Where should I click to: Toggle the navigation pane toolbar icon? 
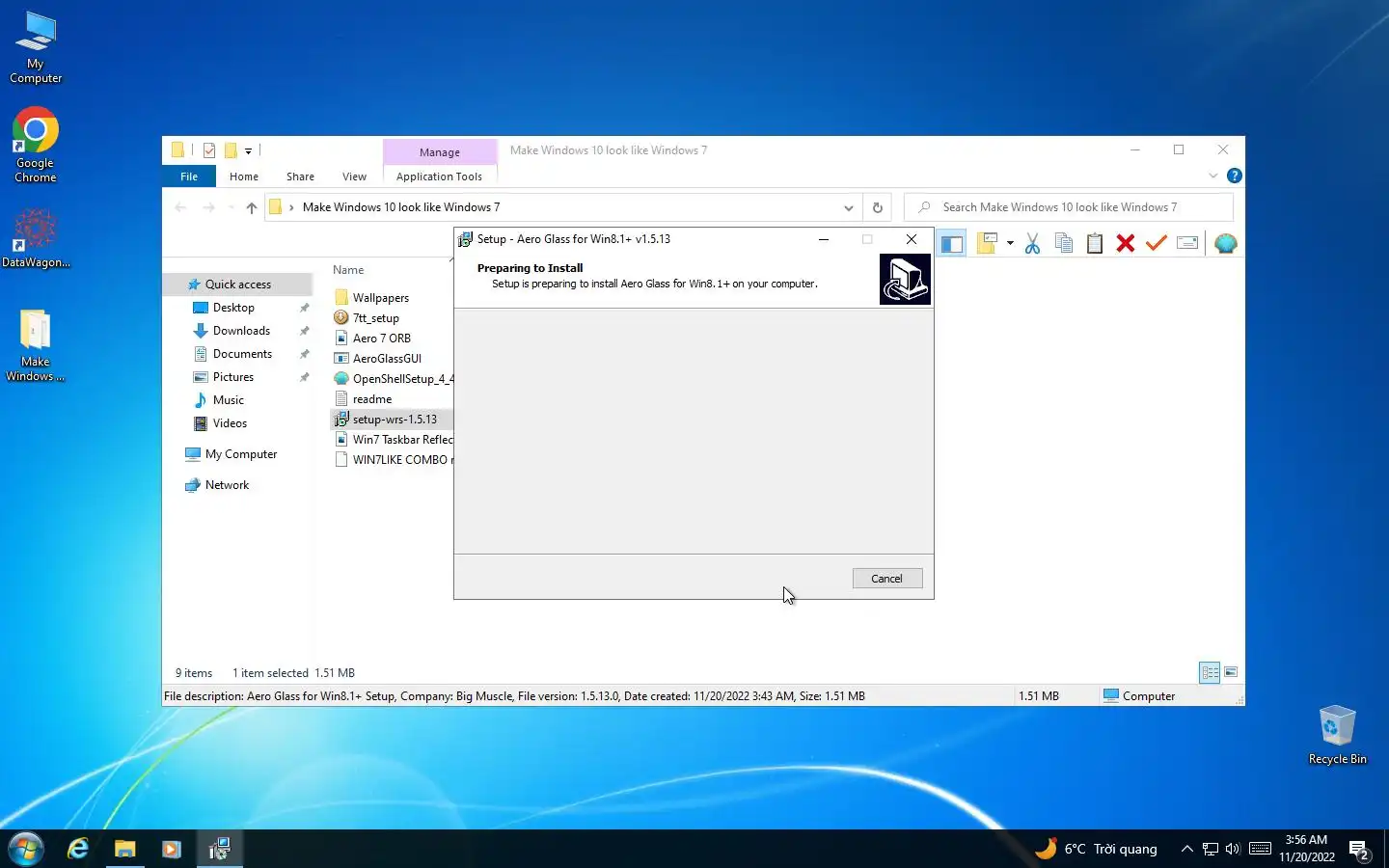point(951,244)
